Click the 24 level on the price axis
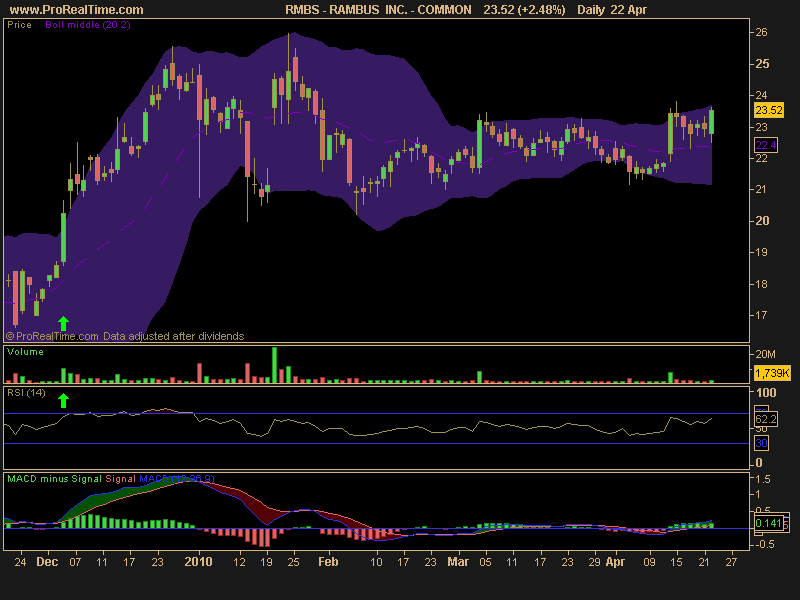 coord(761,95)
